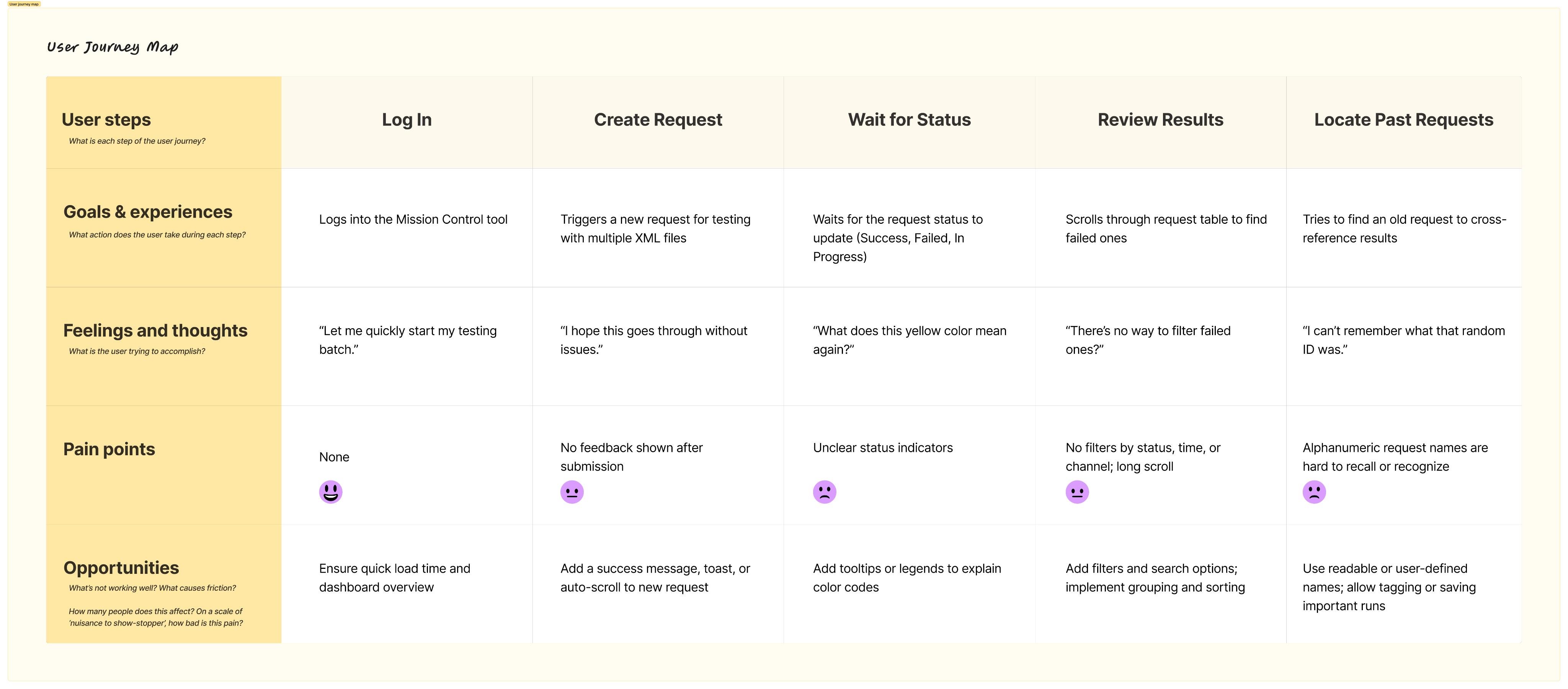This screenshot has width=1568, height=689.
Task: Click the 'Opportunities' row heading
Action: click(121, 567)
